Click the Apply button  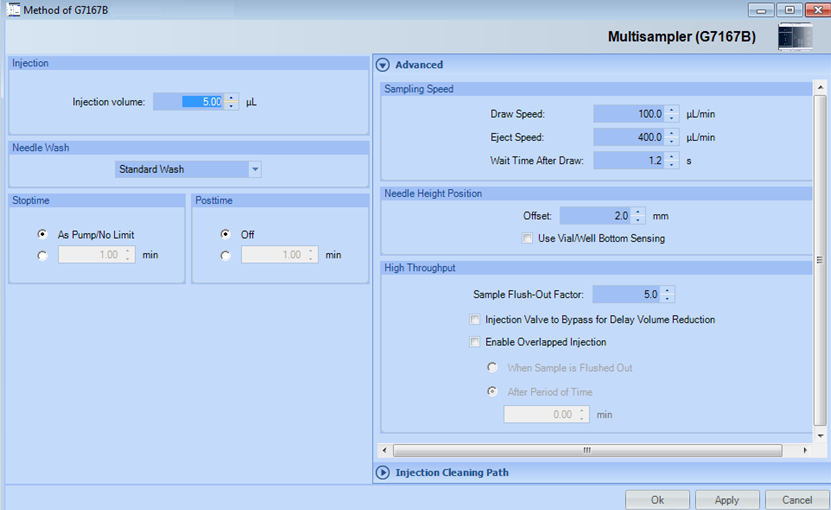[726, 499]
